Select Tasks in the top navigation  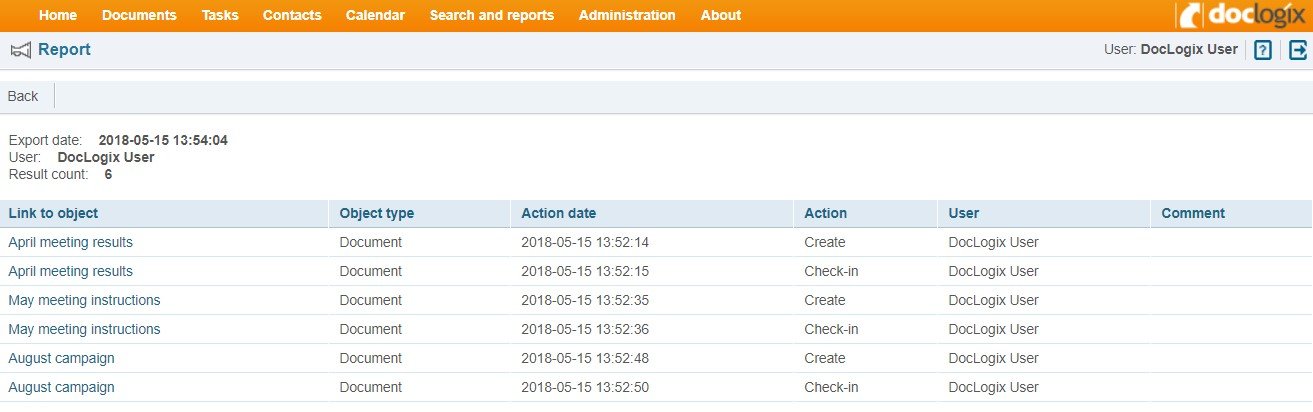point(220,15)
